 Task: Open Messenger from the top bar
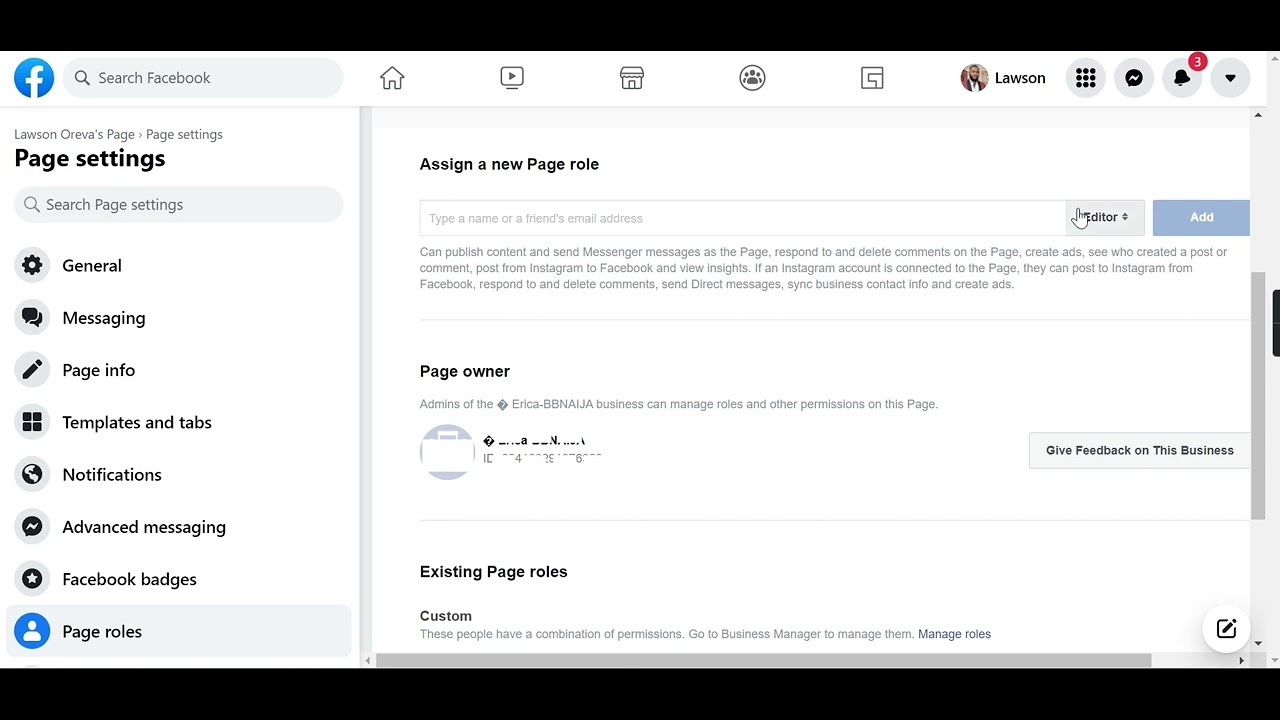1134,78
